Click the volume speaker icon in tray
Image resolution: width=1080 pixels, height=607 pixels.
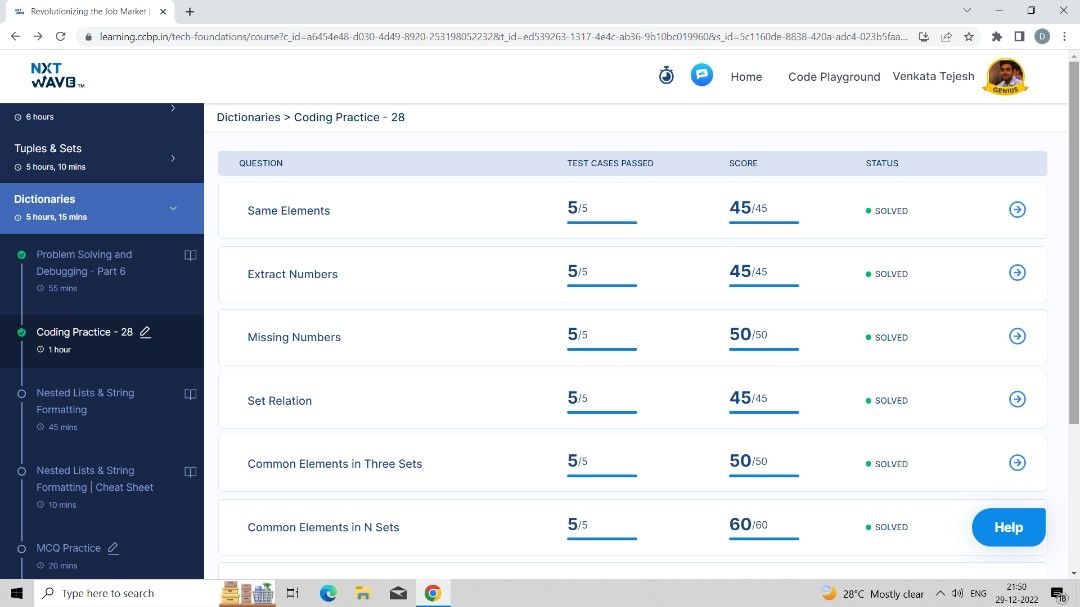tap(957, 593)
